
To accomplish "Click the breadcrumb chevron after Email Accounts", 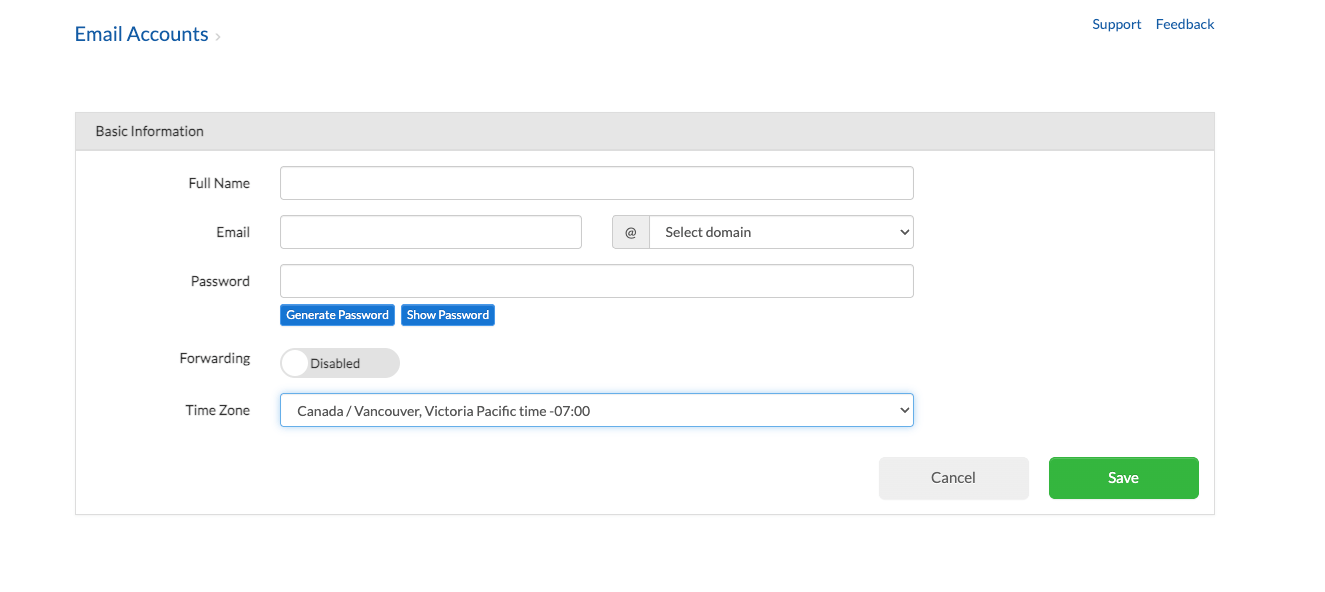I will click(x=219, y=36).
